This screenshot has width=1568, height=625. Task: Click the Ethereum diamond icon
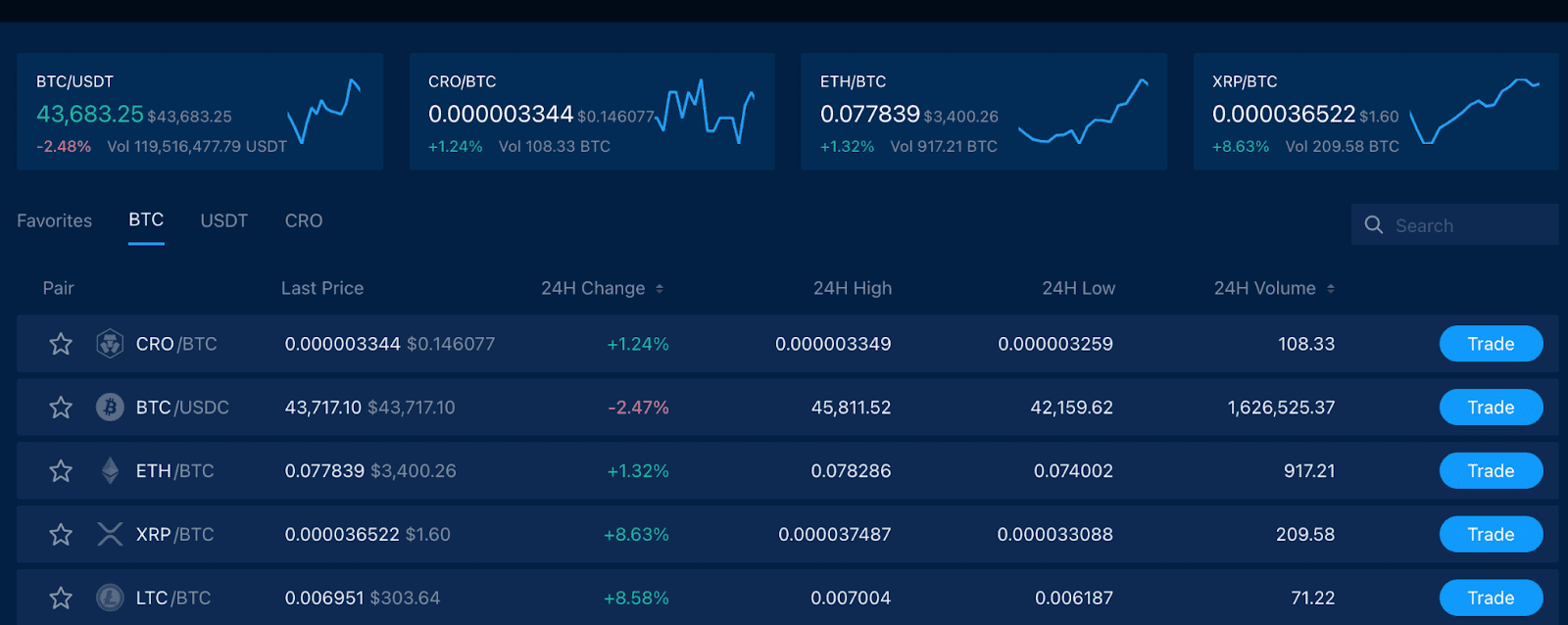[x=110, y=471]
